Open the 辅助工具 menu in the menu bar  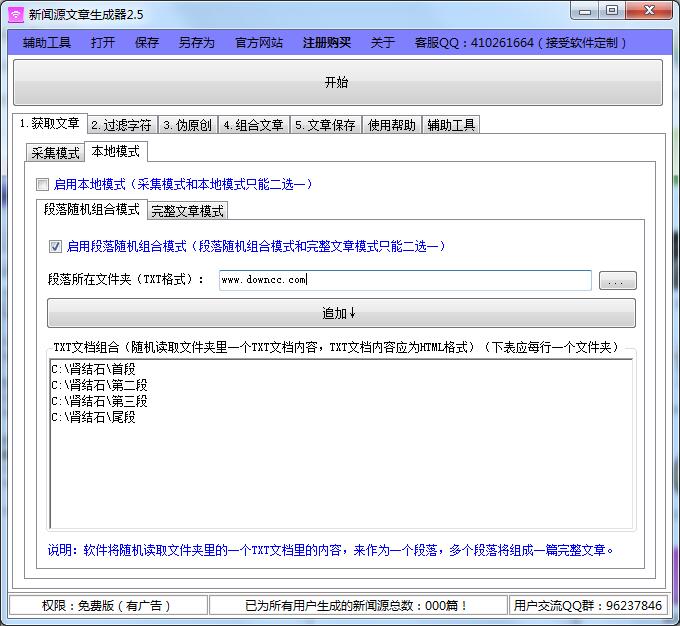click(46, 43)
